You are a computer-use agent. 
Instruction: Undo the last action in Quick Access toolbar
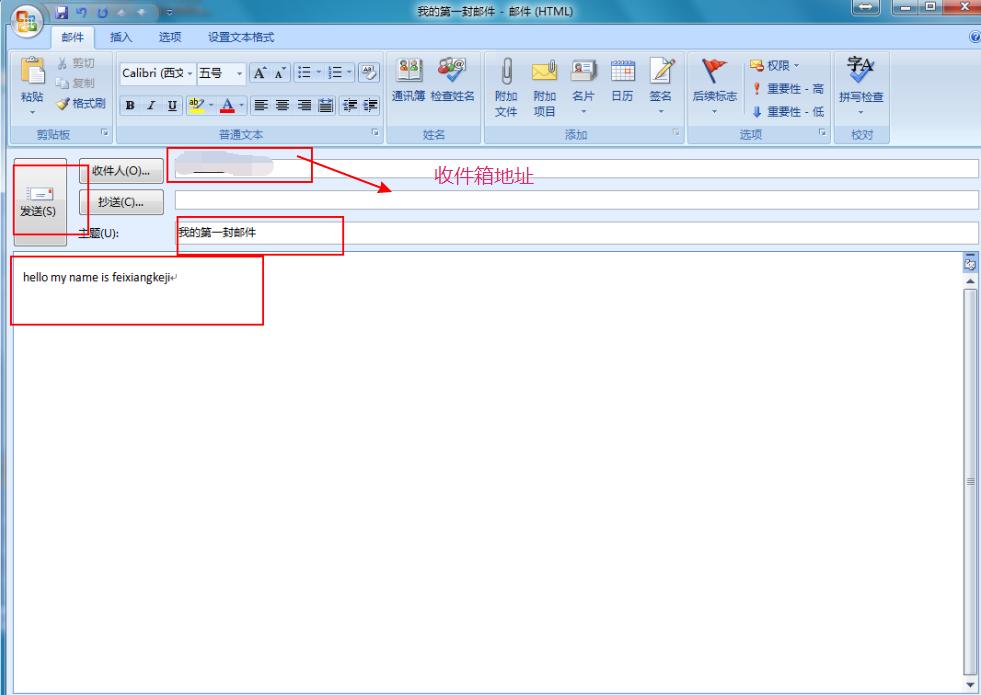(x=81, y=12)
